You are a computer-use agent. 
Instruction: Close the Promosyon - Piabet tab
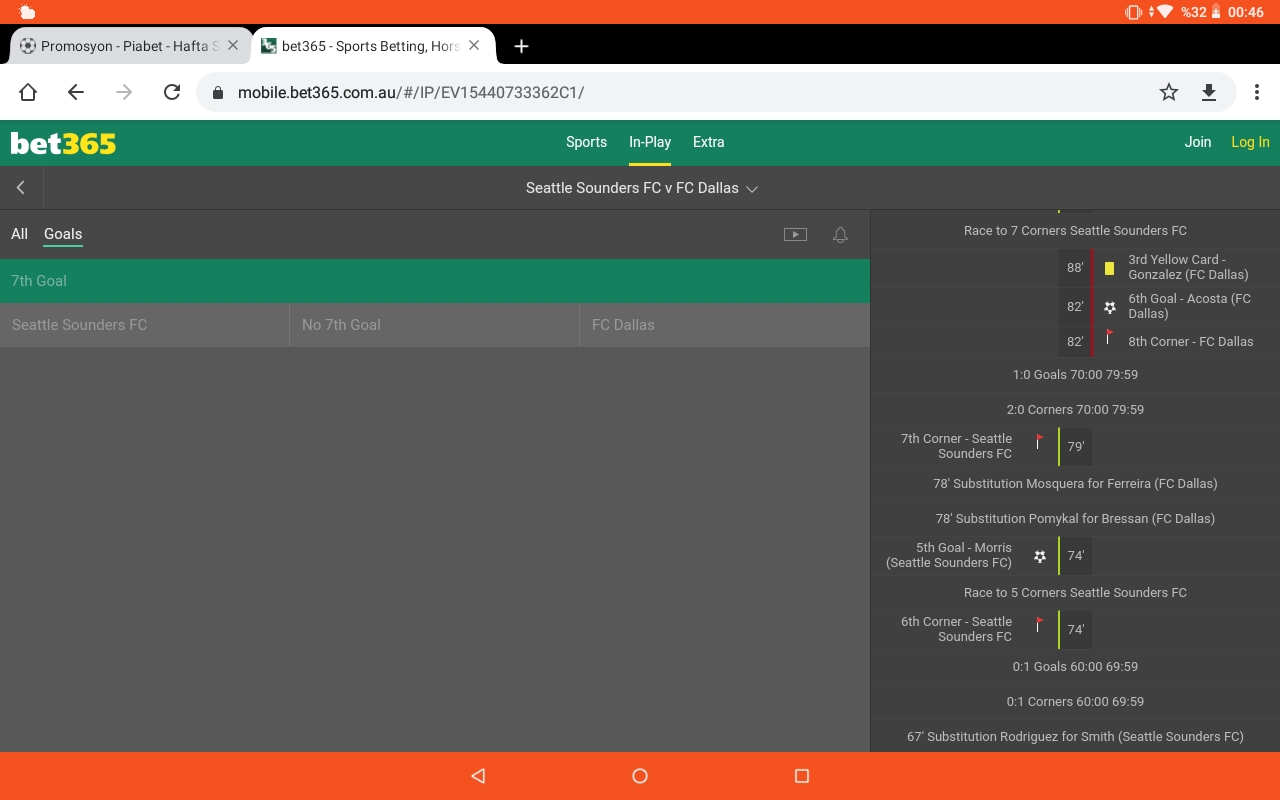[233, 46]
